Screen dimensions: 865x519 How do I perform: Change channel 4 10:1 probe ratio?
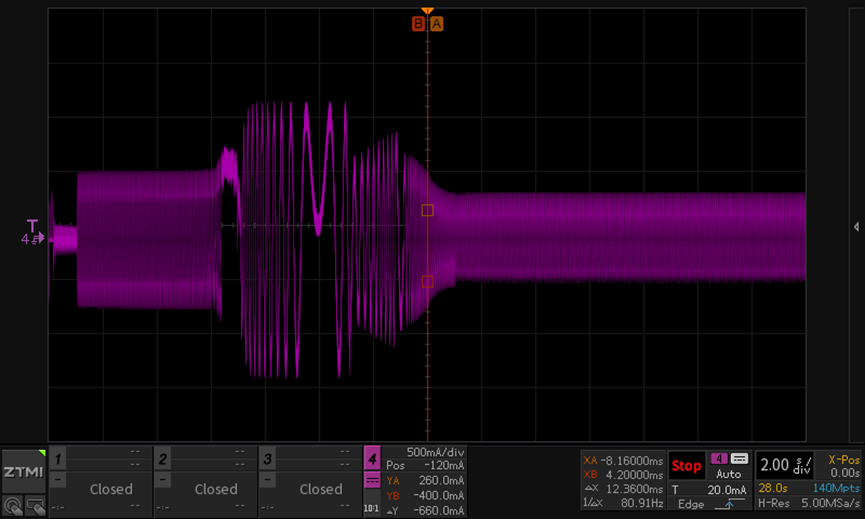click(x=372, y=508)
